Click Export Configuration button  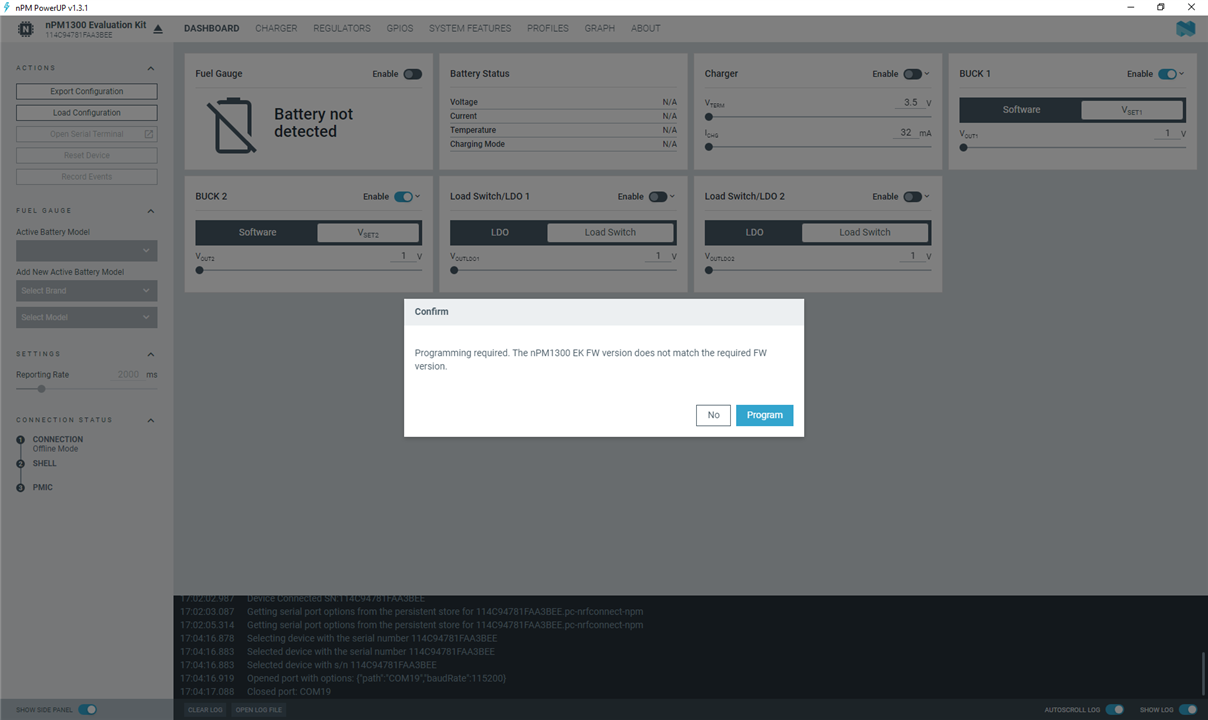(x=87, y=91)
